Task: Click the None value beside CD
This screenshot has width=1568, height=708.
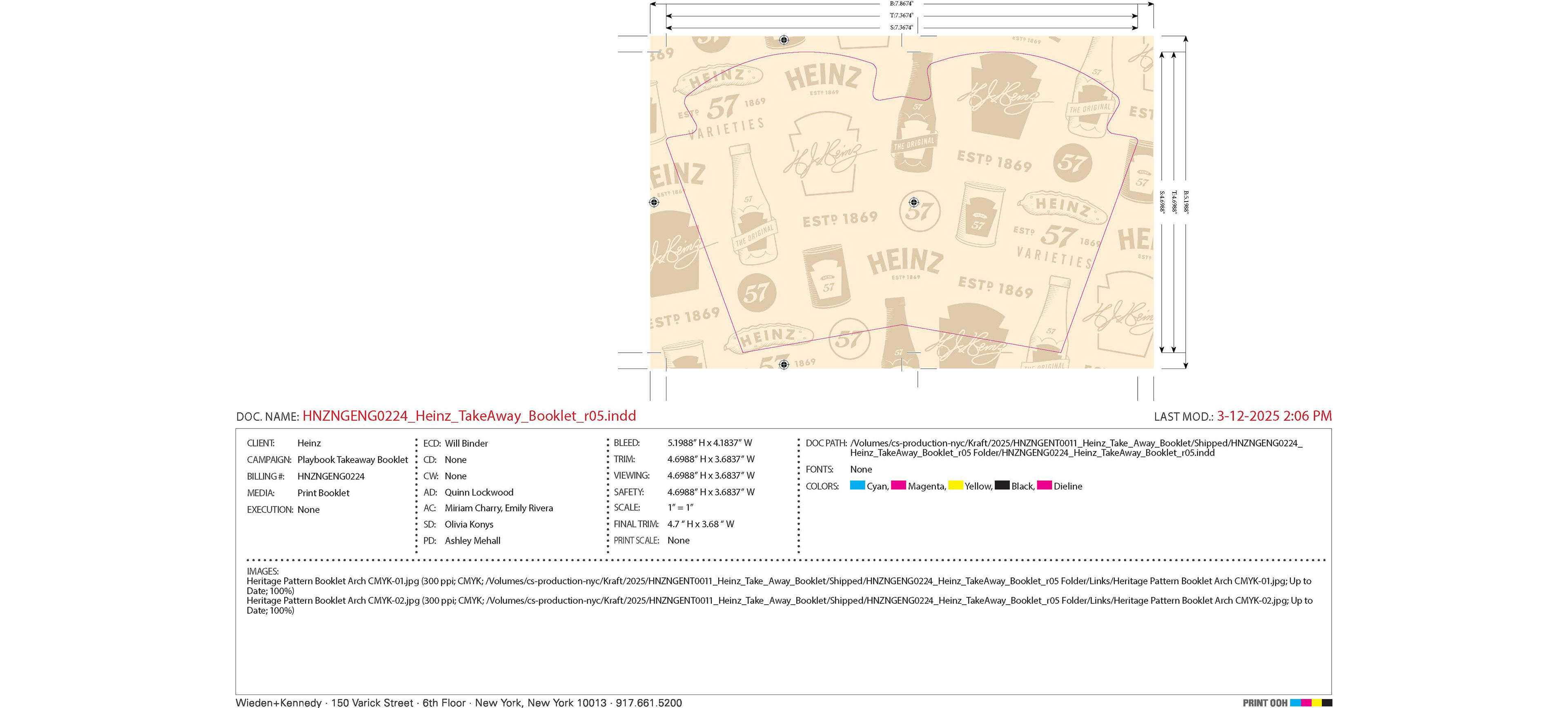Action: click(x=456, y=460)
